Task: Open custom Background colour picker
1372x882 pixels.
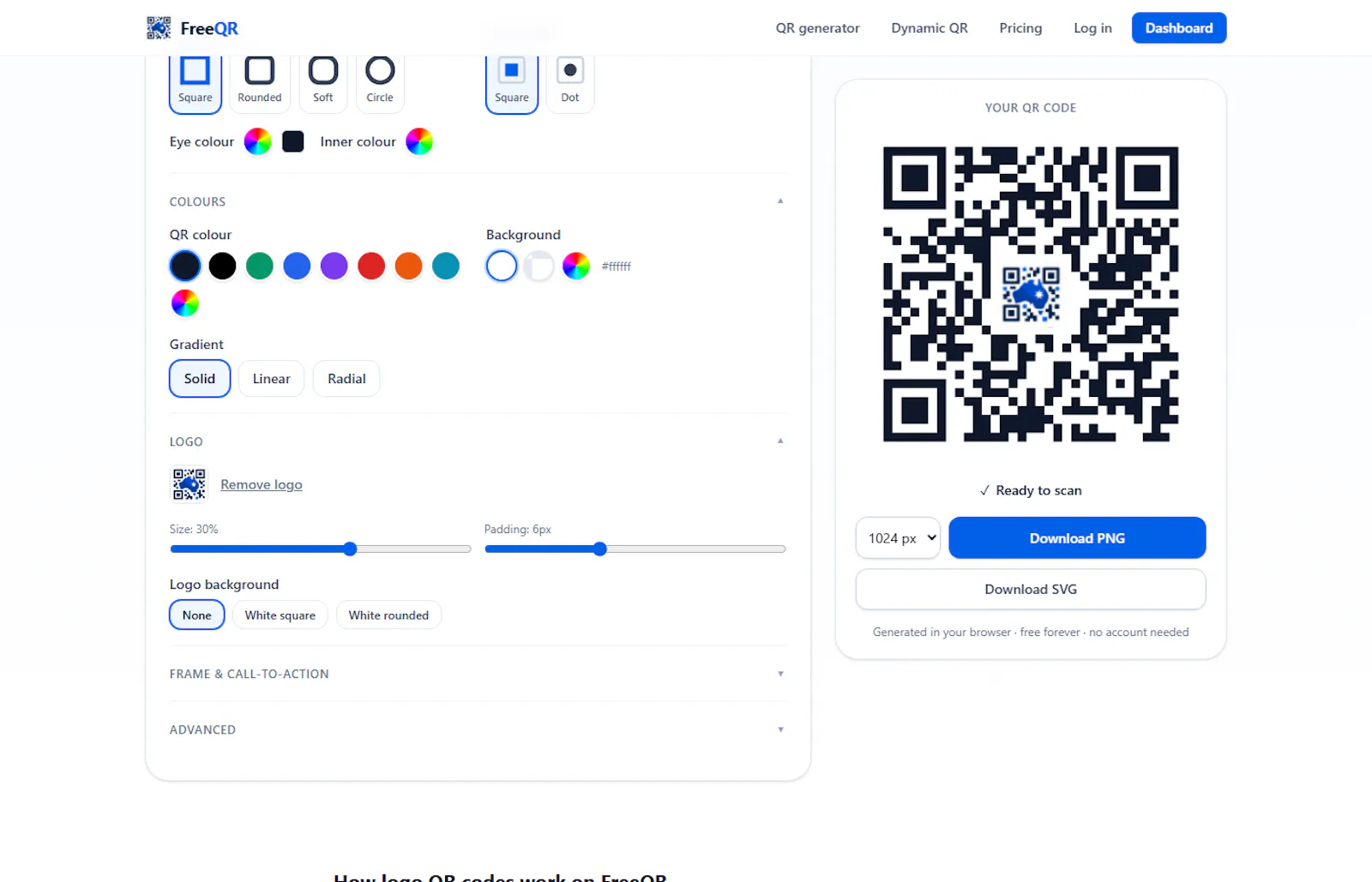Action: pyautogui.click(x=576, y=266)
